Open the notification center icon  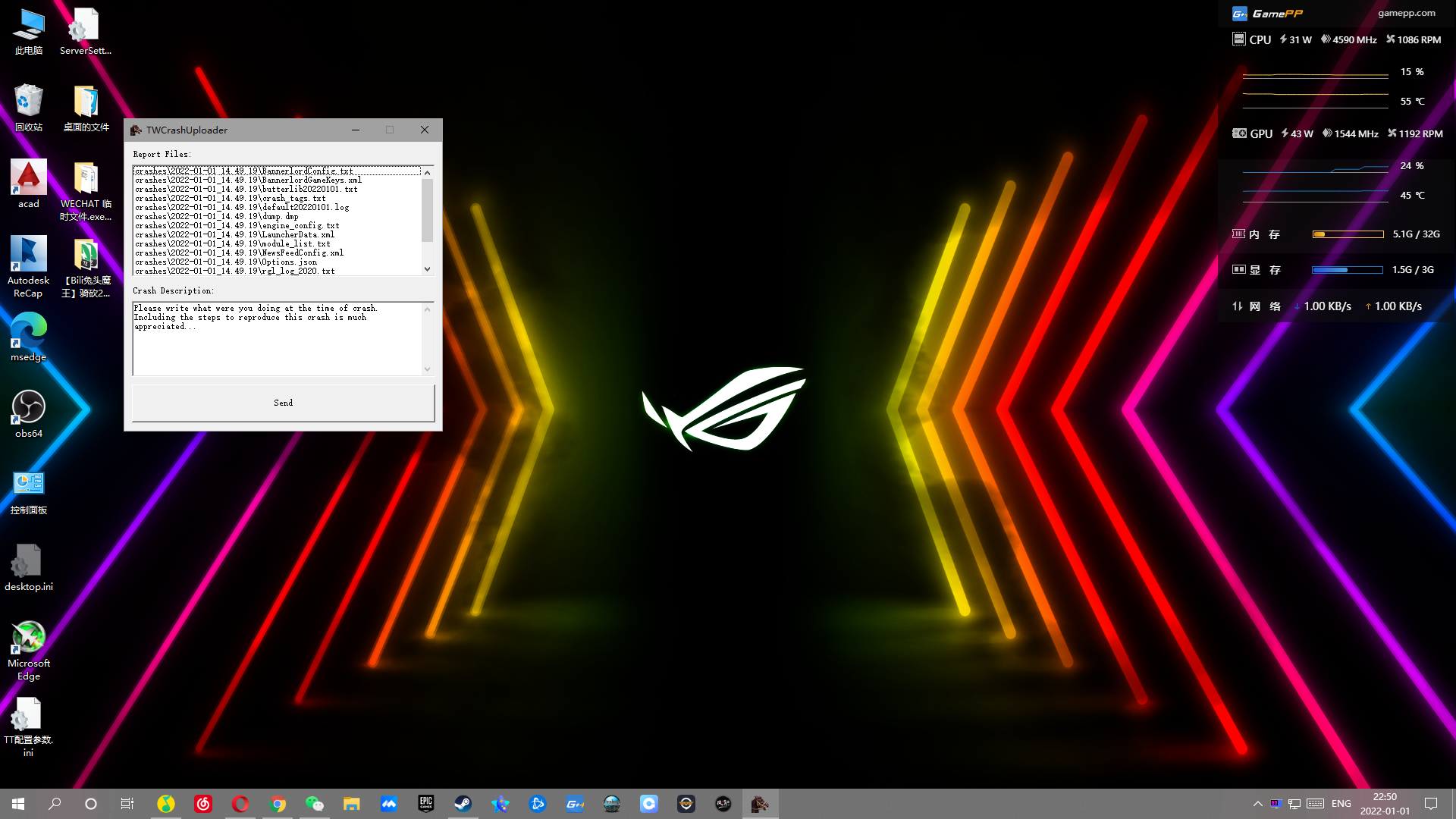pyautogui.click(x=1431, y=804)
